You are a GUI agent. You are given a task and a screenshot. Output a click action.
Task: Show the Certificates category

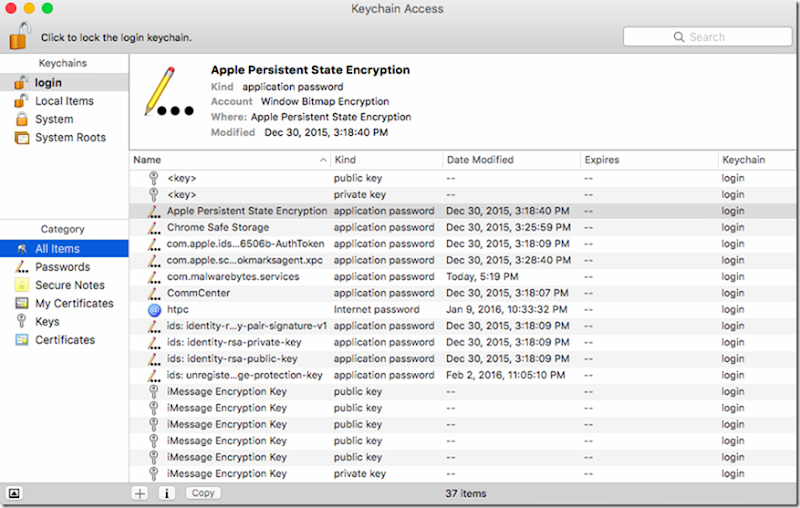(x=64, y=340)
